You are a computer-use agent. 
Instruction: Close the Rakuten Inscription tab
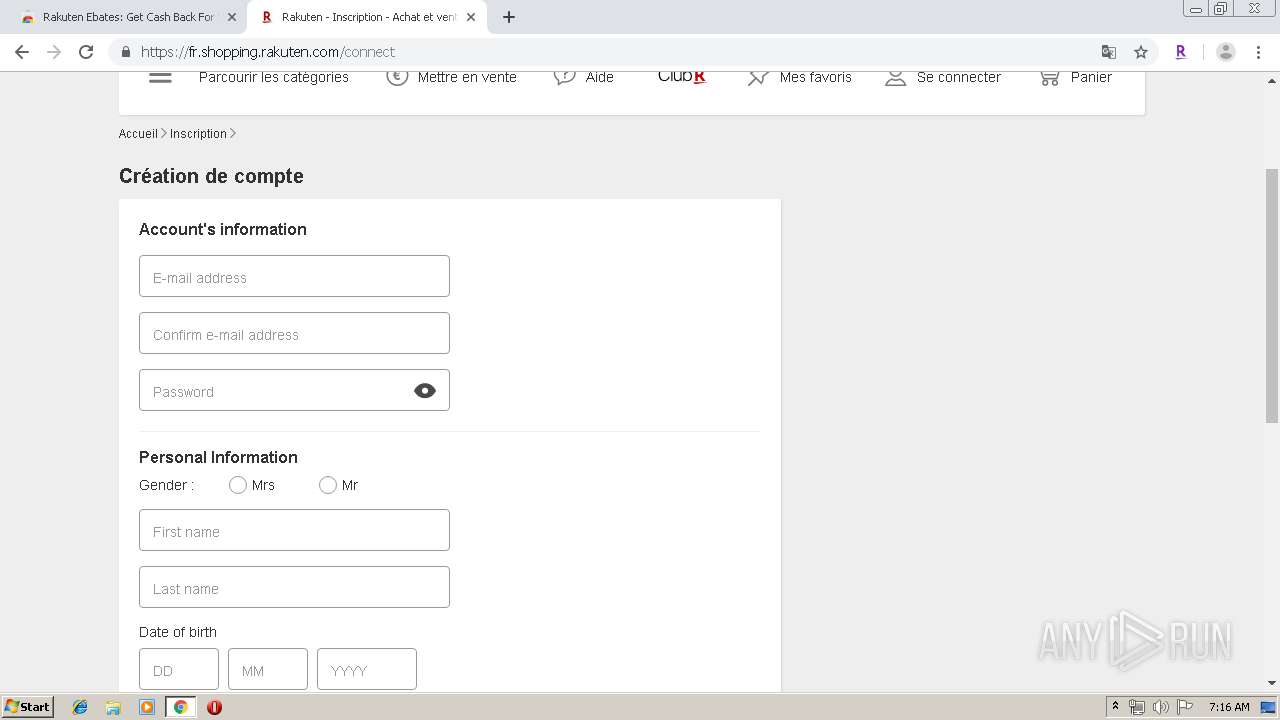[x=470, y=17]
